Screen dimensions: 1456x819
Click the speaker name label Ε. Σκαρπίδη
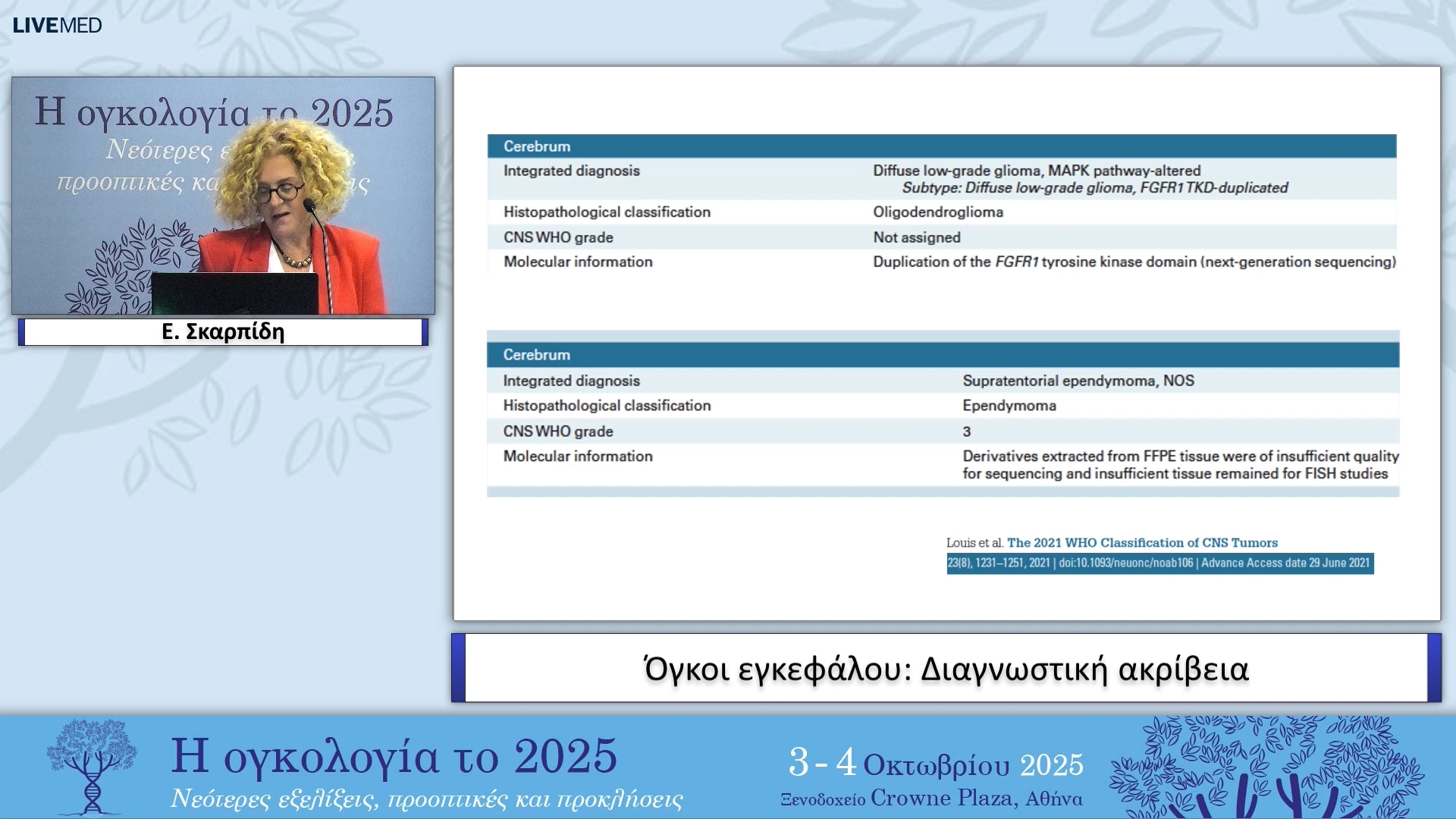(223, 332)
